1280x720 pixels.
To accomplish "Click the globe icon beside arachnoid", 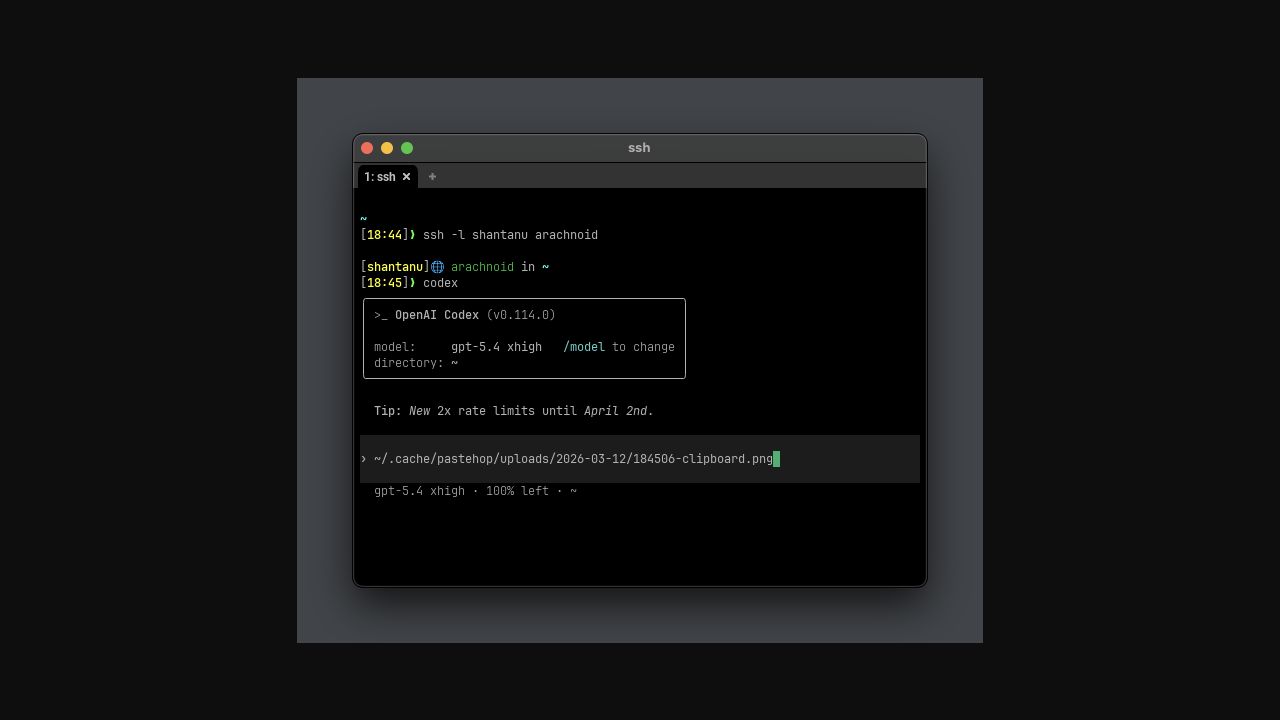I will point(437,267).
